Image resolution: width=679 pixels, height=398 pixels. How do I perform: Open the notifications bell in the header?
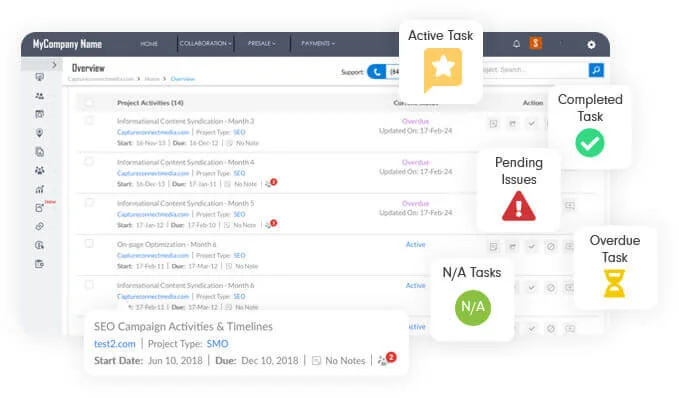[516, 44]
